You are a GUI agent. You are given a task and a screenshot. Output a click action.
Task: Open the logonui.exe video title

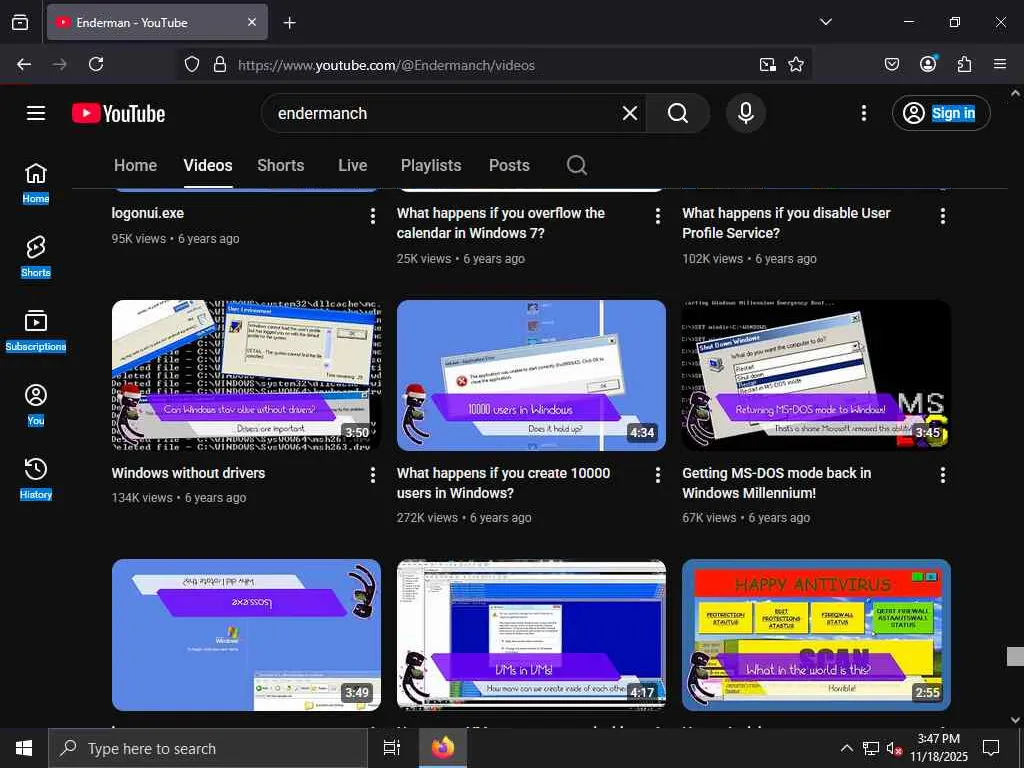(148, 213)
